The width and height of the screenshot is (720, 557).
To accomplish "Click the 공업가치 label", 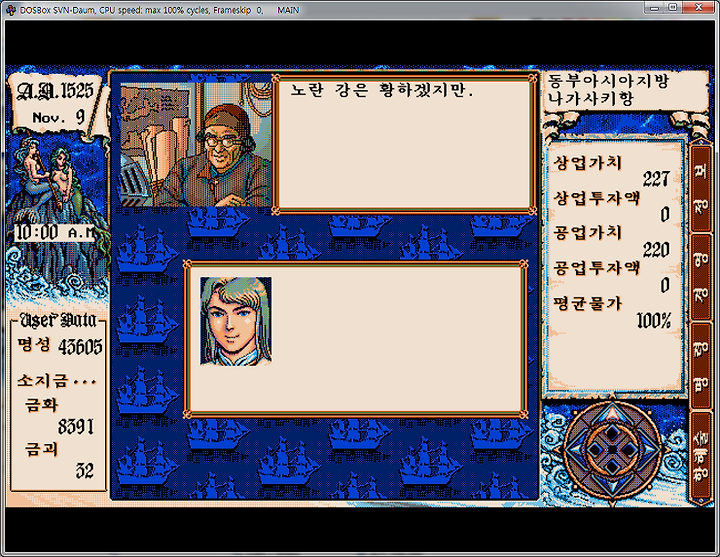I will click(x=587, y=232).
